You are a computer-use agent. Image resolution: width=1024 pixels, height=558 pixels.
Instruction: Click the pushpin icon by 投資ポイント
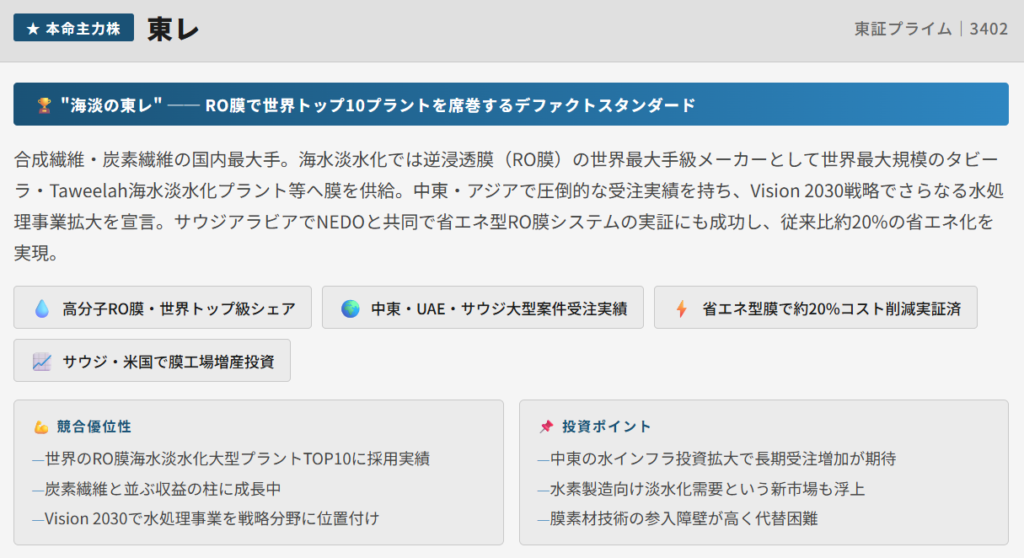coord(546,427)
